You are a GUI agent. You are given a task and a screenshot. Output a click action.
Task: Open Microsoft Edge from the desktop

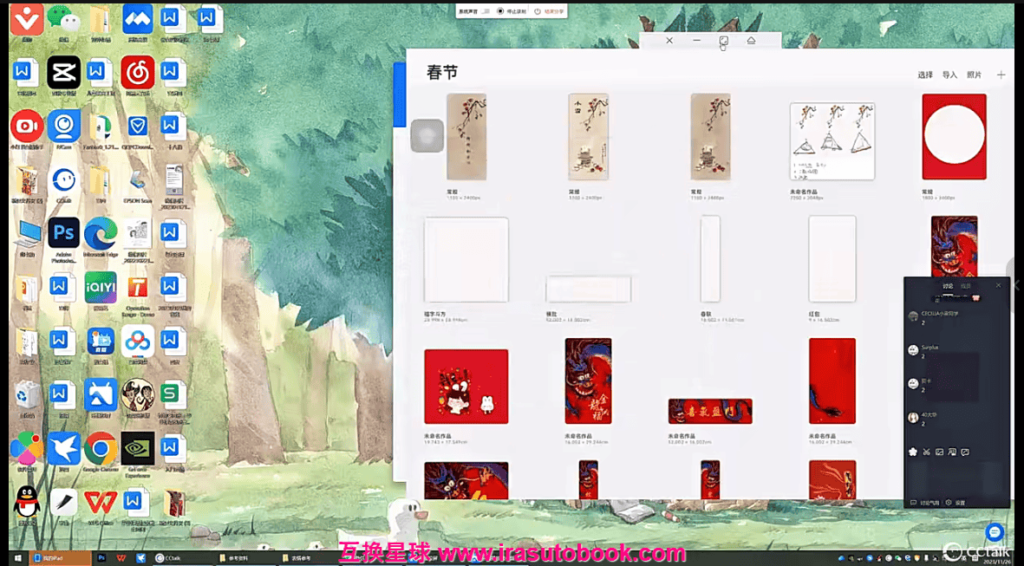[100, 234]
